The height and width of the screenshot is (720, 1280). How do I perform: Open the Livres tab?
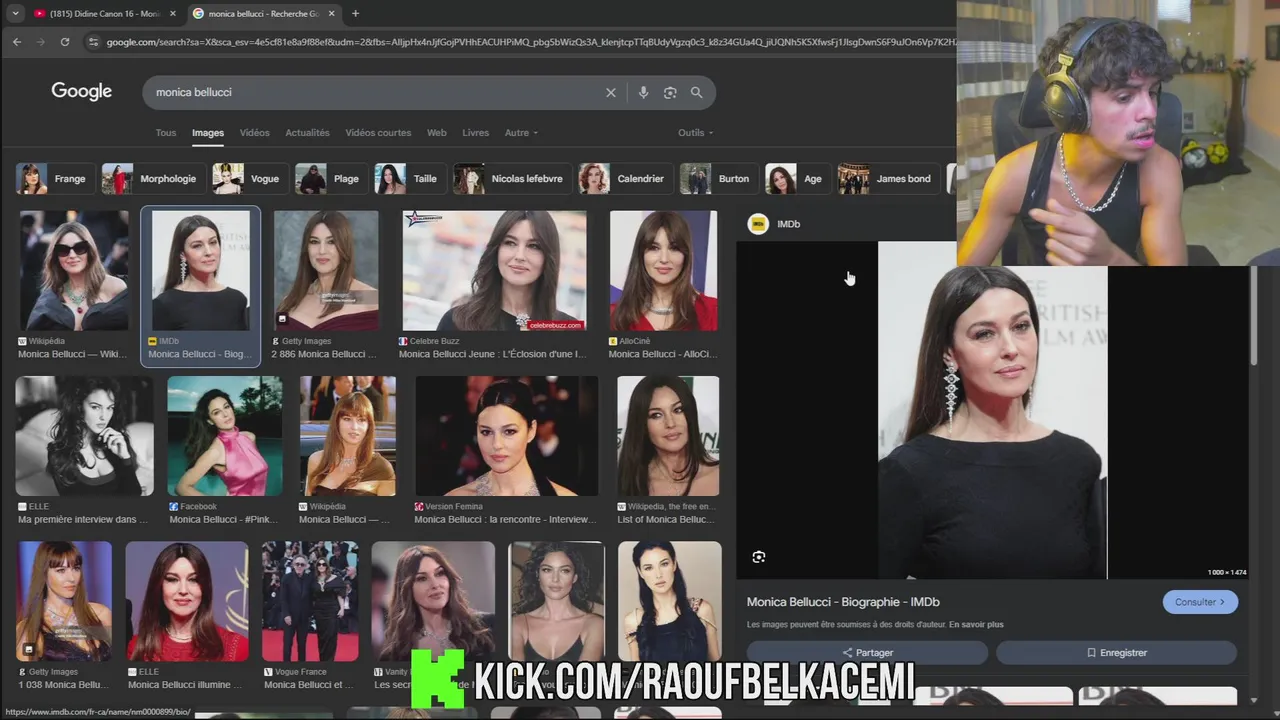pyautogui.click(x=476, y=133)
